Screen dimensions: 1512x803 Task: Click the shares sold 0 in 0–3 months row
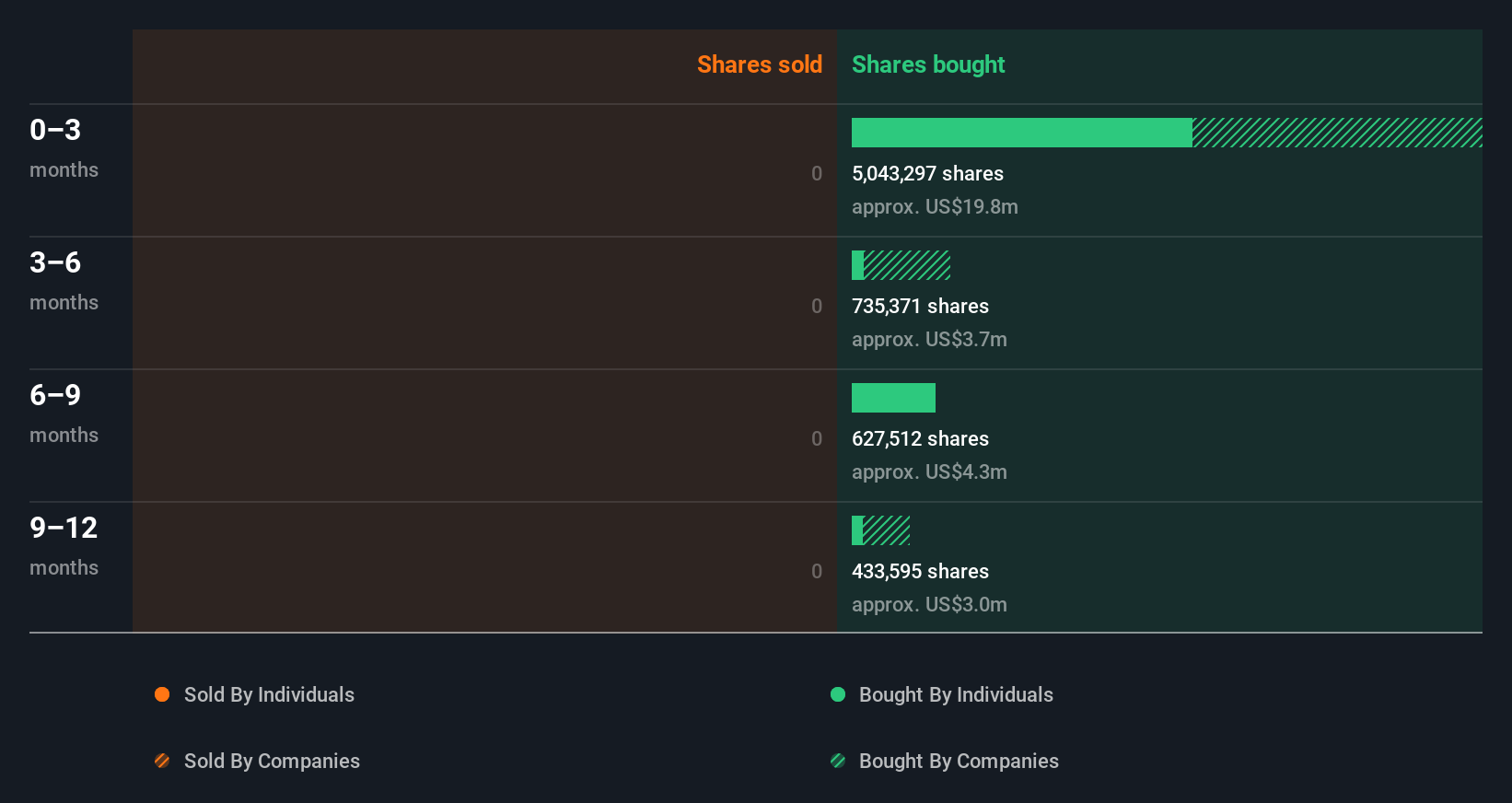(x=817, y=173)
